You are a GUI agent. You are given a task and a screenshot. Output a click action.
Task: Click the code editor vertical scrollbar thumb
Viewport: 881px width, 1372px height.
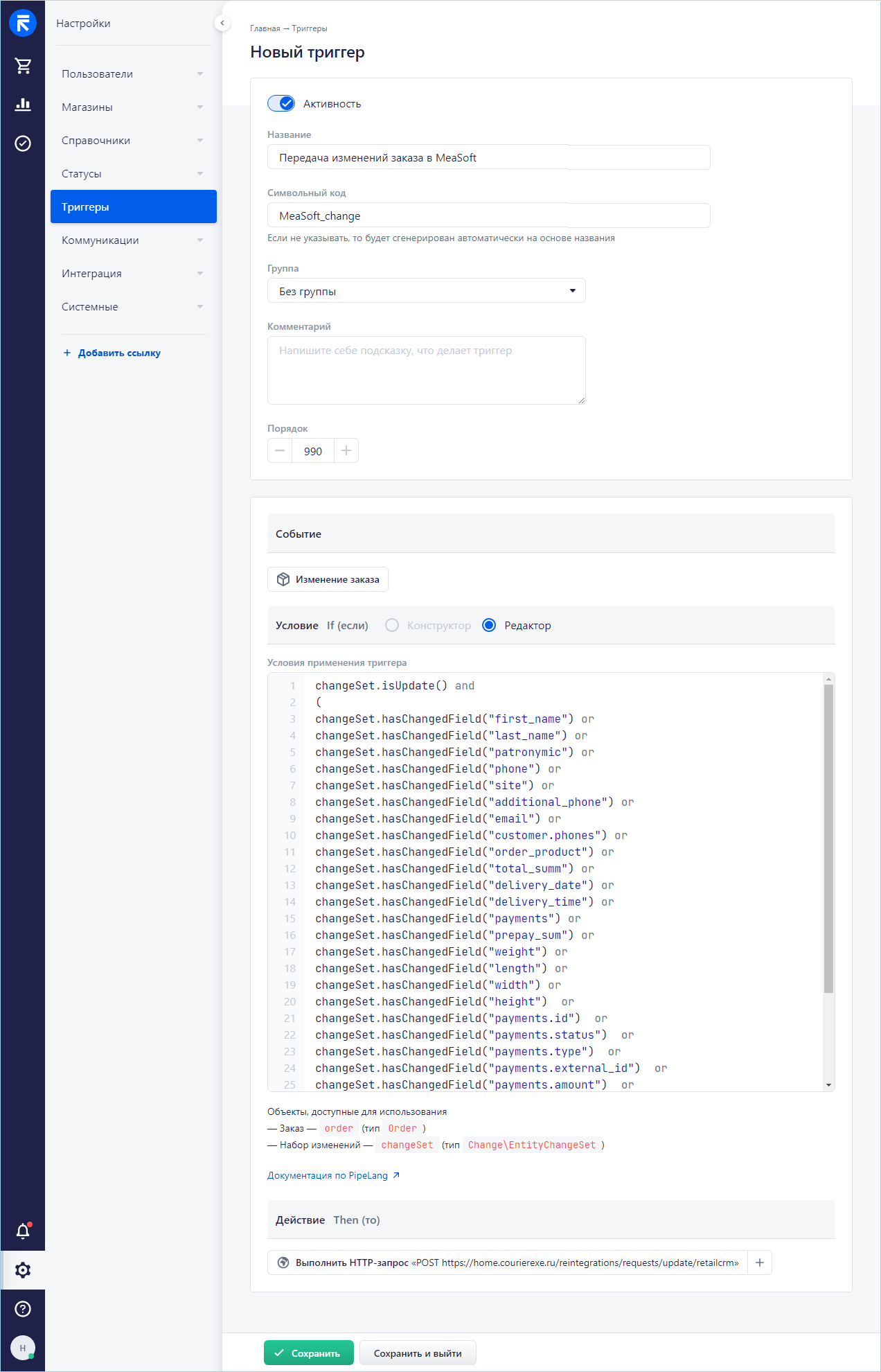click(x=828, y=838)
